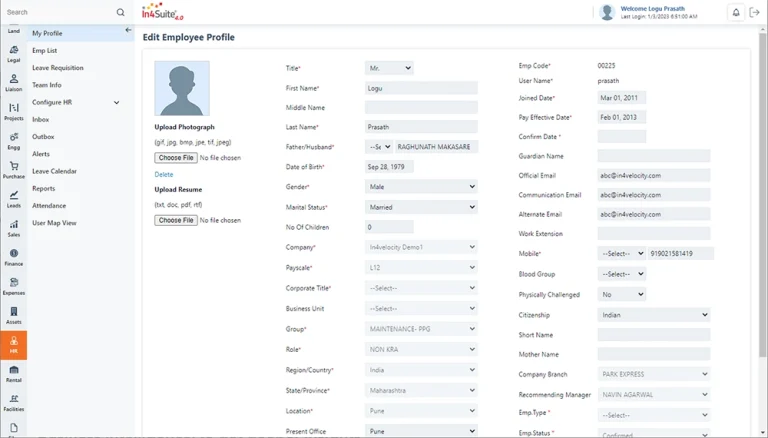Select the highlighted HR module icon

(14, 345)
